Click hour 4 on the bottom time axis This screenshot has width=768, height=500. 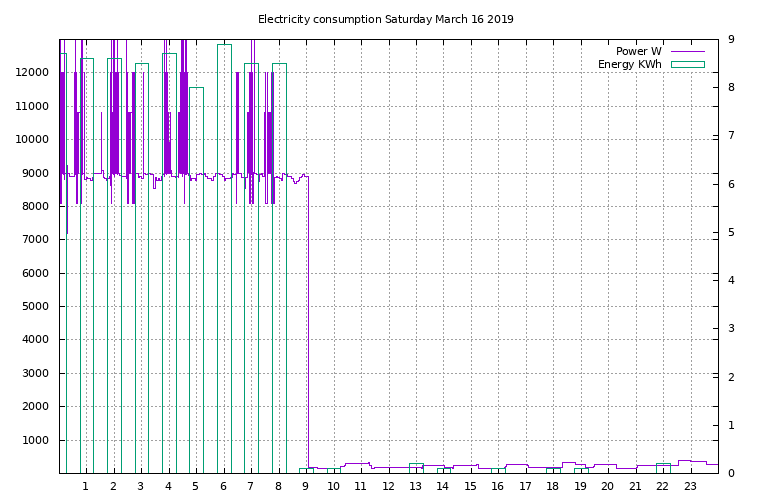(168, 486)
